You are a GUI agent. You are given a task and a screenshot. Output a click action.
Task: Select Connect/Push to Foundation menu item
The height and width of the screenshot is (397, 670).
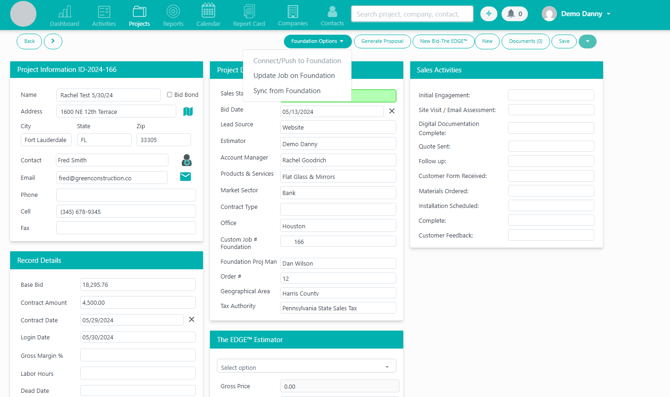point(297,61)
